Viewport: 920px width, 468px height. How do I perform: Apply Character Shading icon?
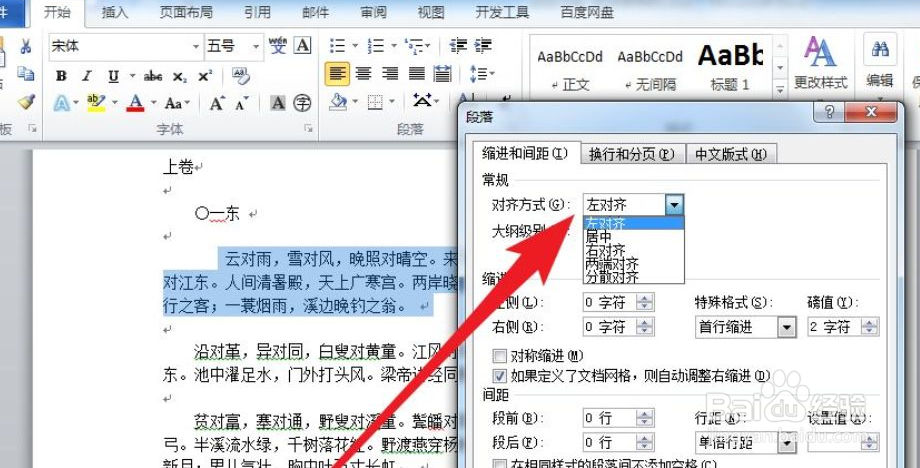(x=278, y=104)
